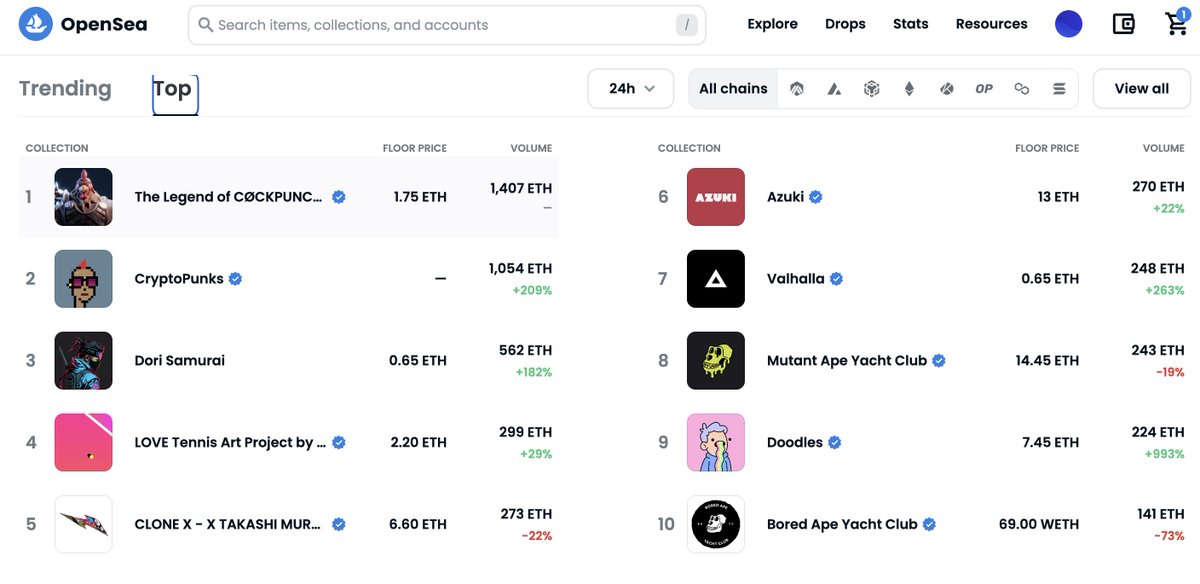Screen dimensions: 1200x584
Task: Switch to the Top tab
Action: point(173,89)
